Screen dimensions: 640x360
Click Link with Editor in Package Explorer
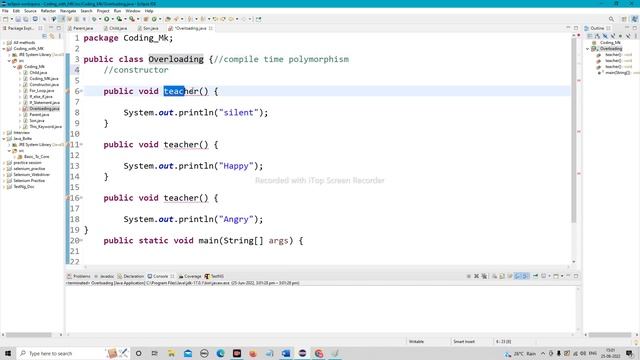tap(52, 36)
